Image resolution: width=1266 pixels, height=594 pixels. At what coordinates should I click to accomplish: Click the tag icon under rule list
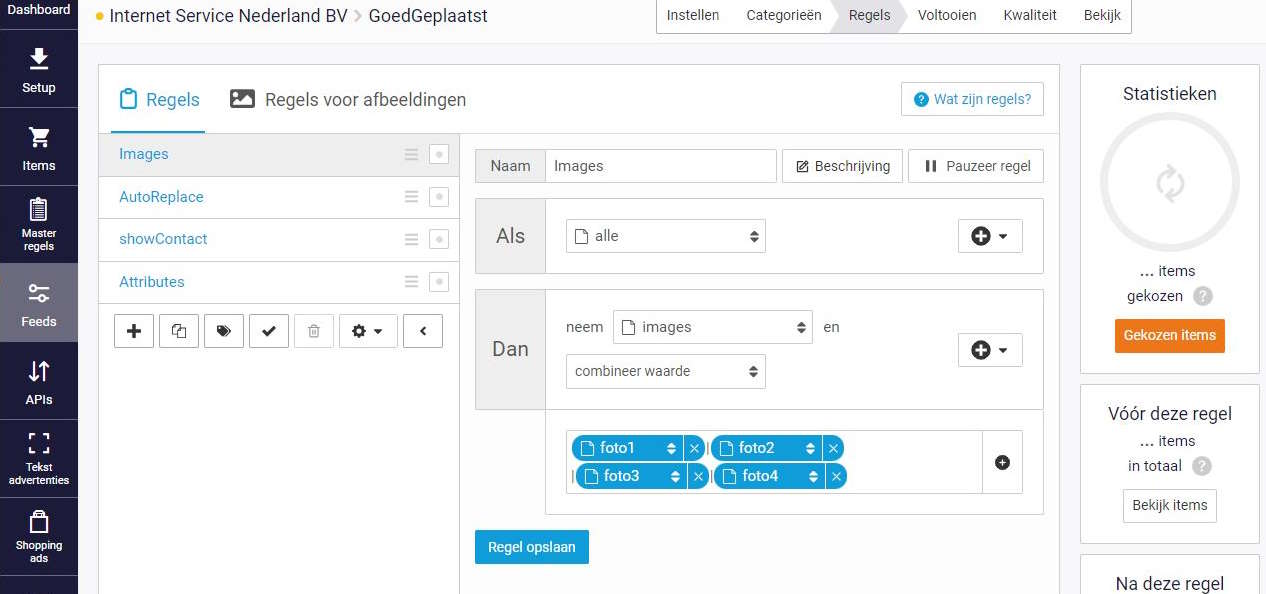224,331
